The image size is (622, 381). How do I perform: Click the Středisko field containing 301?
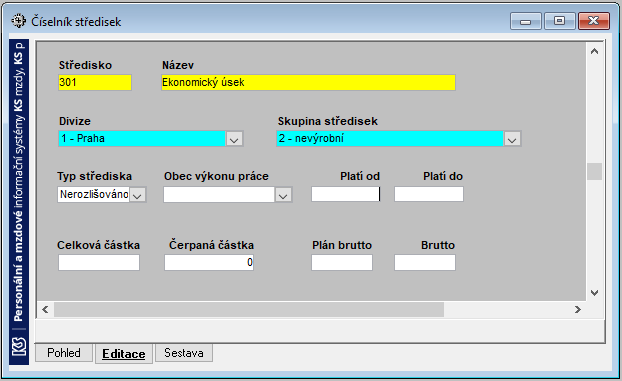coord(95,83)
